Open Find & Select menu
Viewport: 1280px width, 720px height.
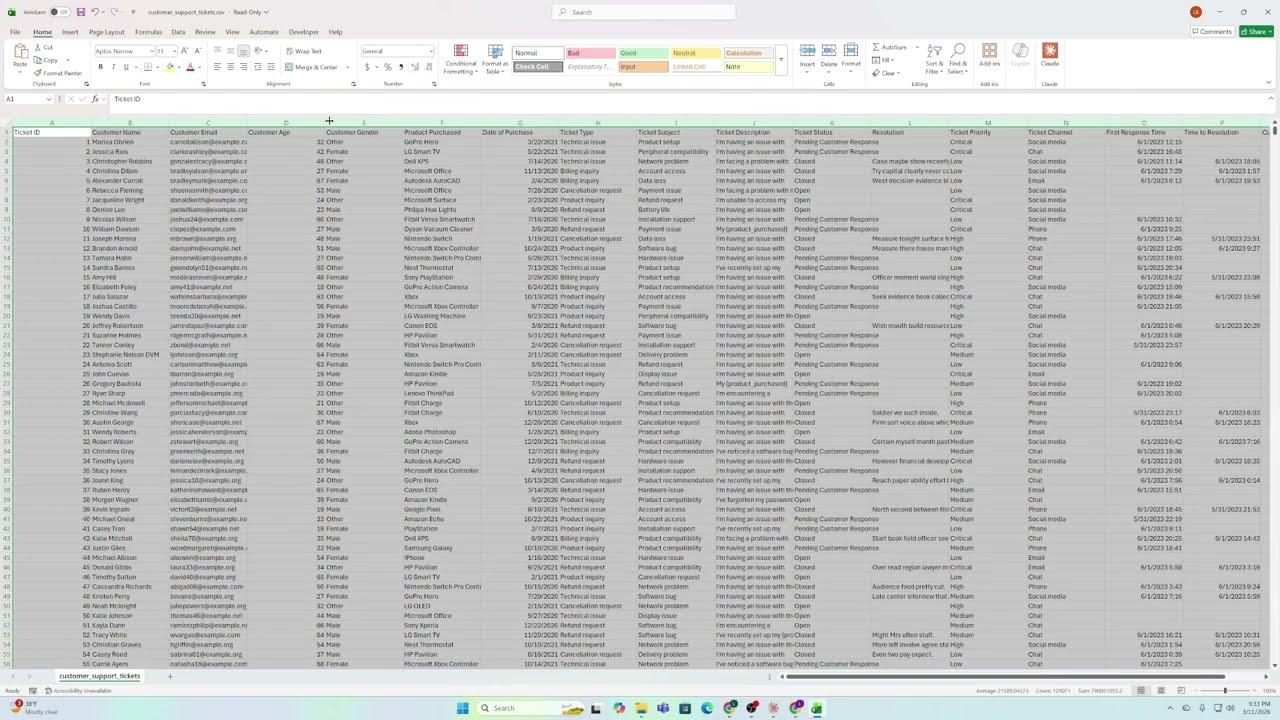958,59
